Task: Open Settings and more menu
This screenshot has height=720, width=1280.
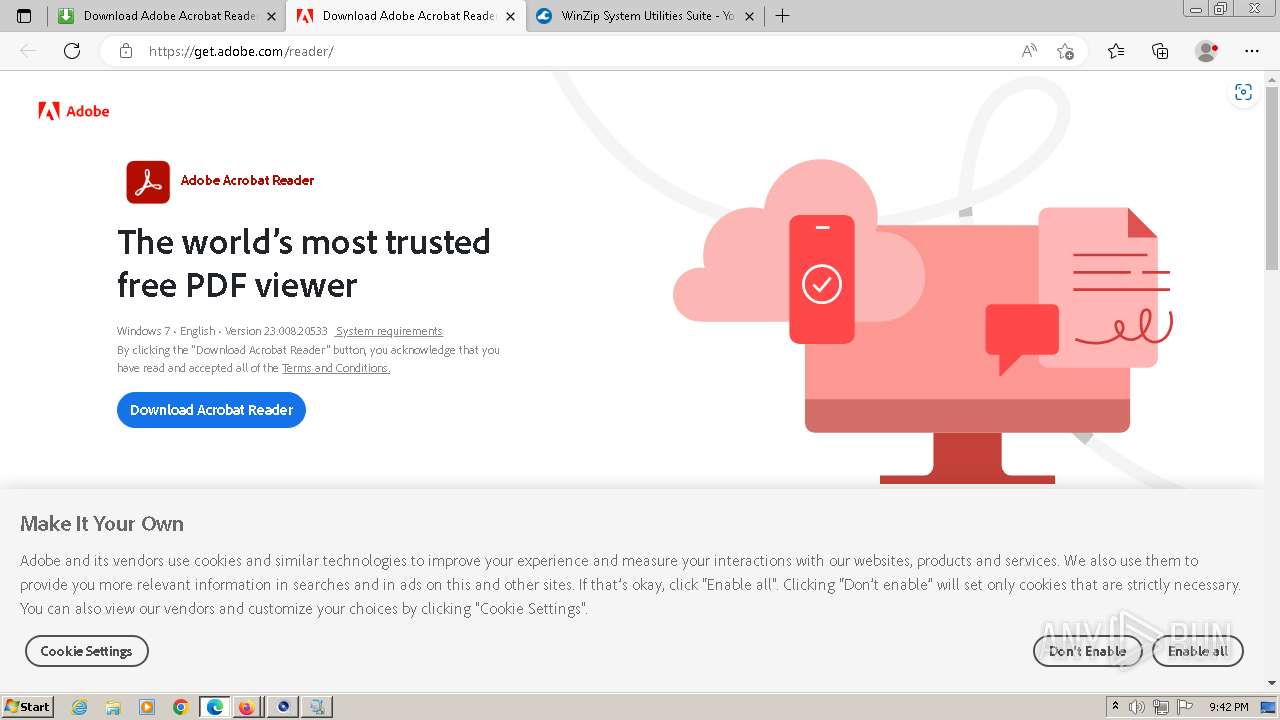Action: click(x=1252, y=51)
